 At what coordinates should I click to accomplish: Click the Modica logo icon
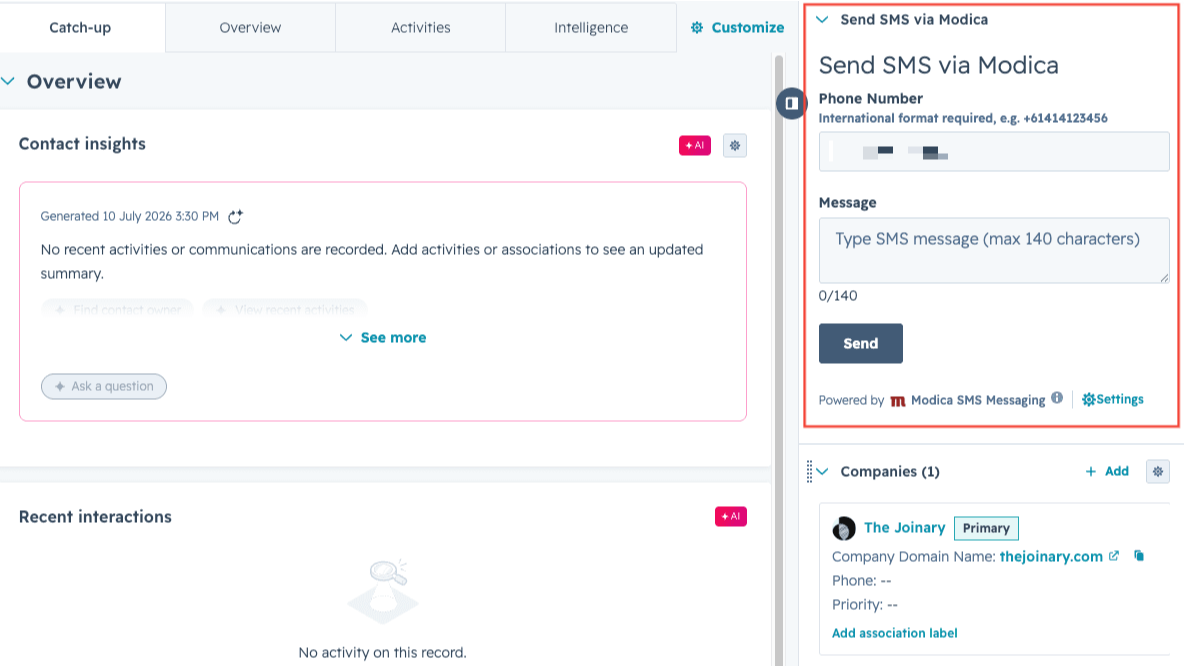[x=897, y=401]
